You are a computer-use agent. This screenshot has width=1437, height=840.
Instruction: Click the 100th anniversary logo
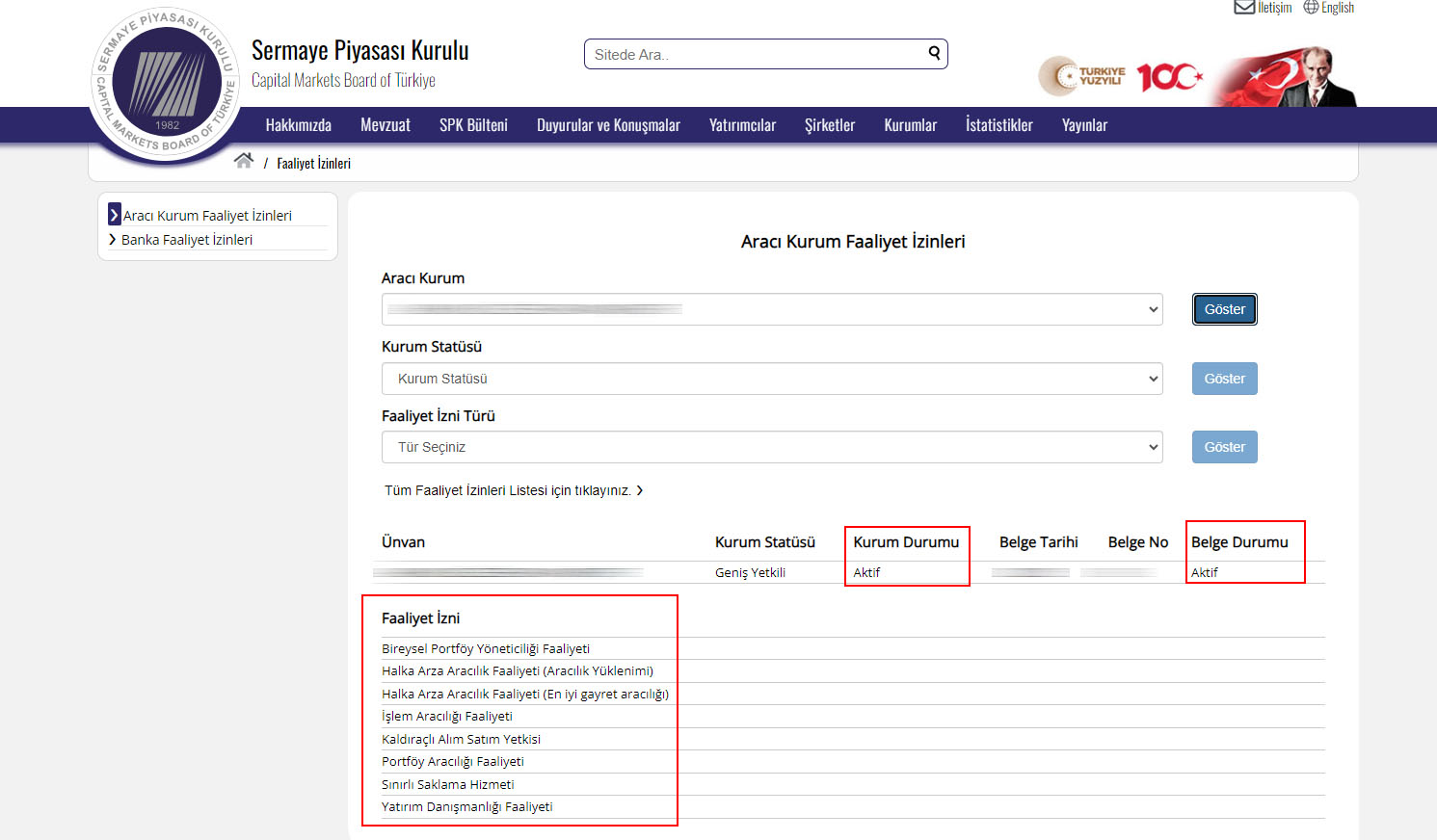tap(1168, 77)
